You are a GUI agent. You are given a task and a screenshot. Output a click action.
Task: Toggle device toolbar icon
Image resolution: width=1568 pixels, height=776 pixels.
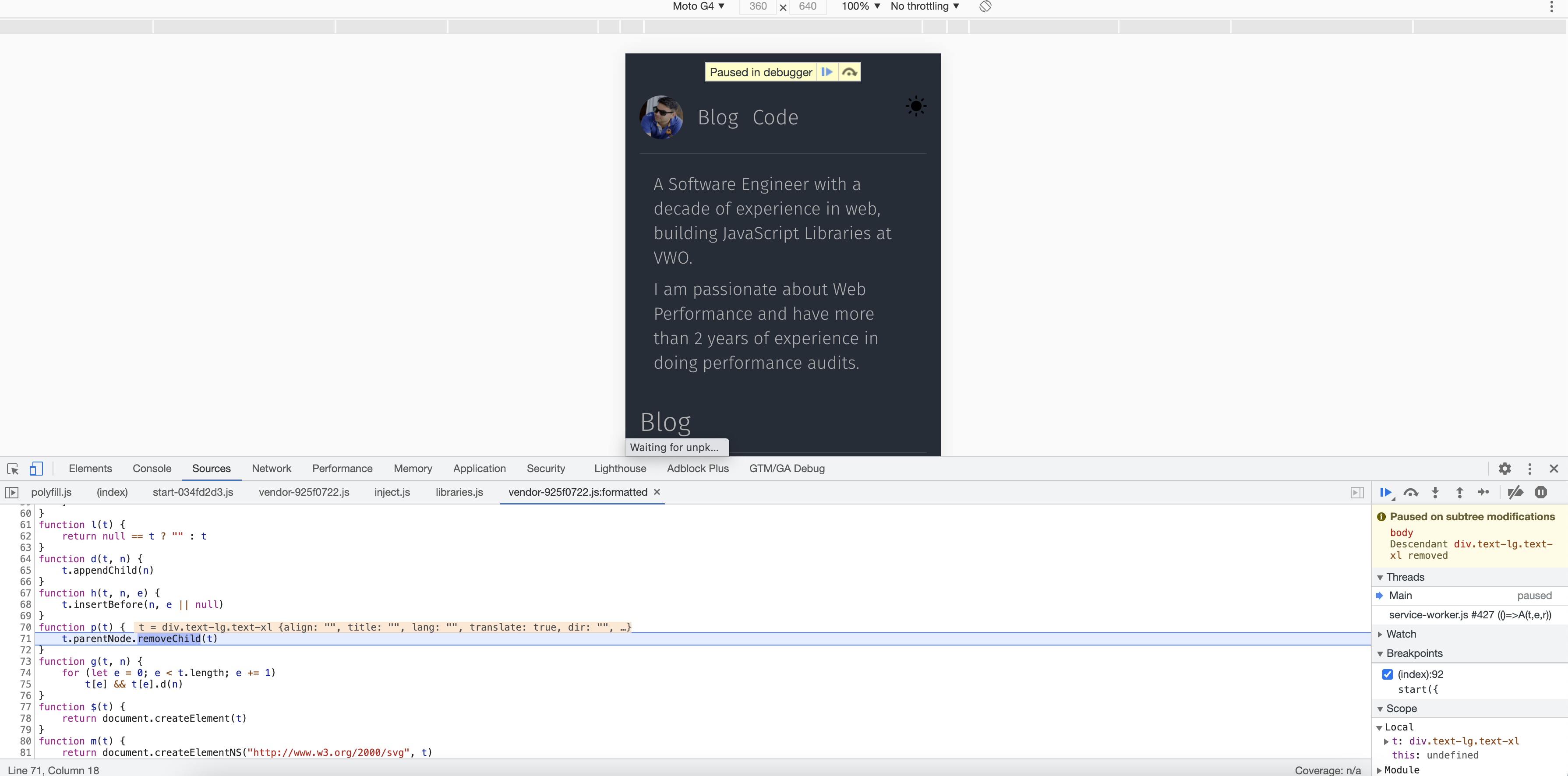(36, 469)
